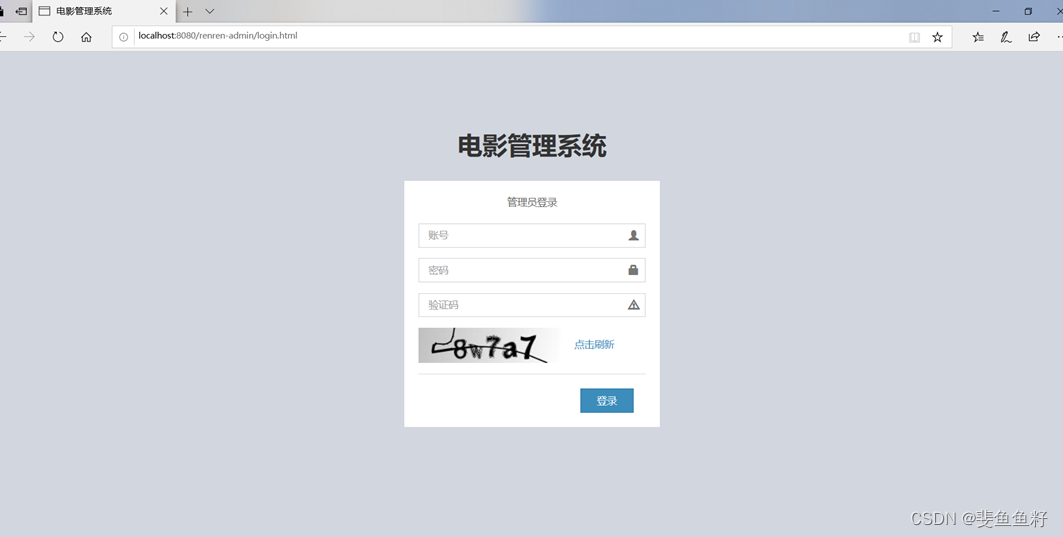Click the warning triangle icon in the 验证码 field

point(633,305)
